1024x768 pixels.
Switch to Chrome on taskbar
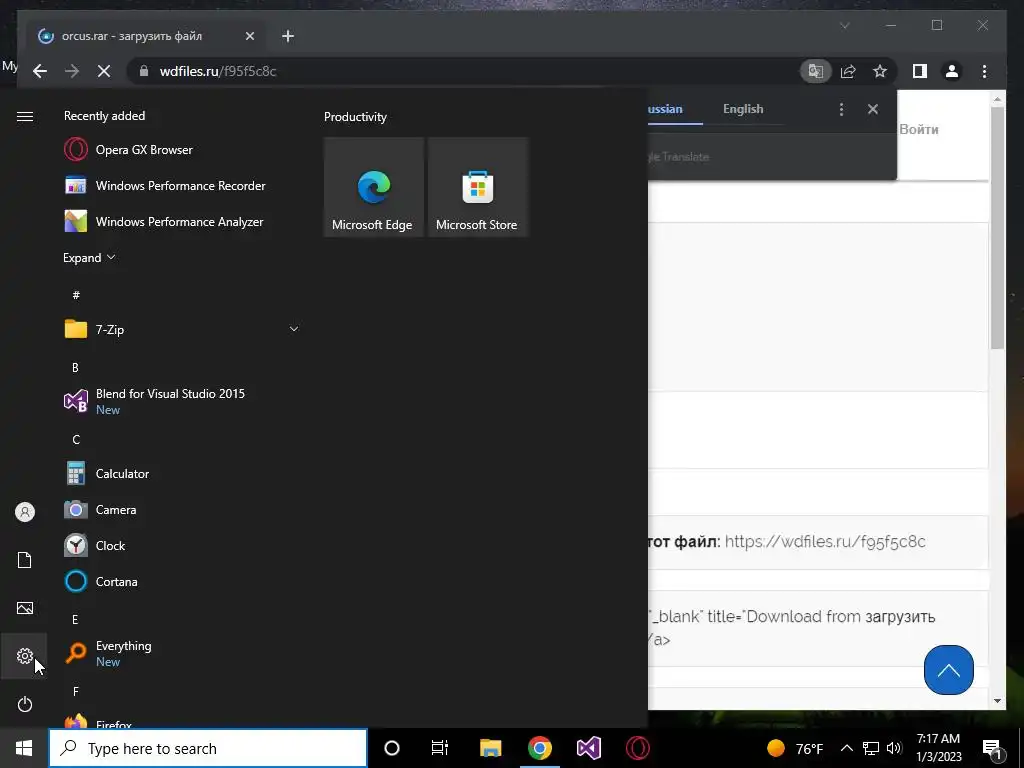pyautogui.click(x=540, y=748)
